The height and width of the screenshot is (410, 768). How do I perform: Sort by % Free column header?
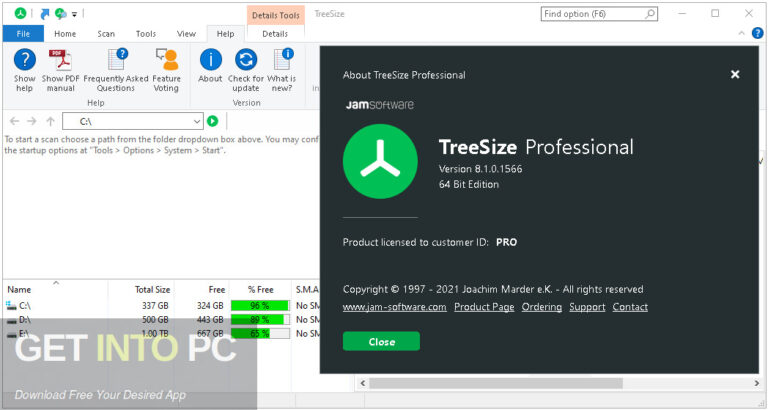[x=260, y=289]
